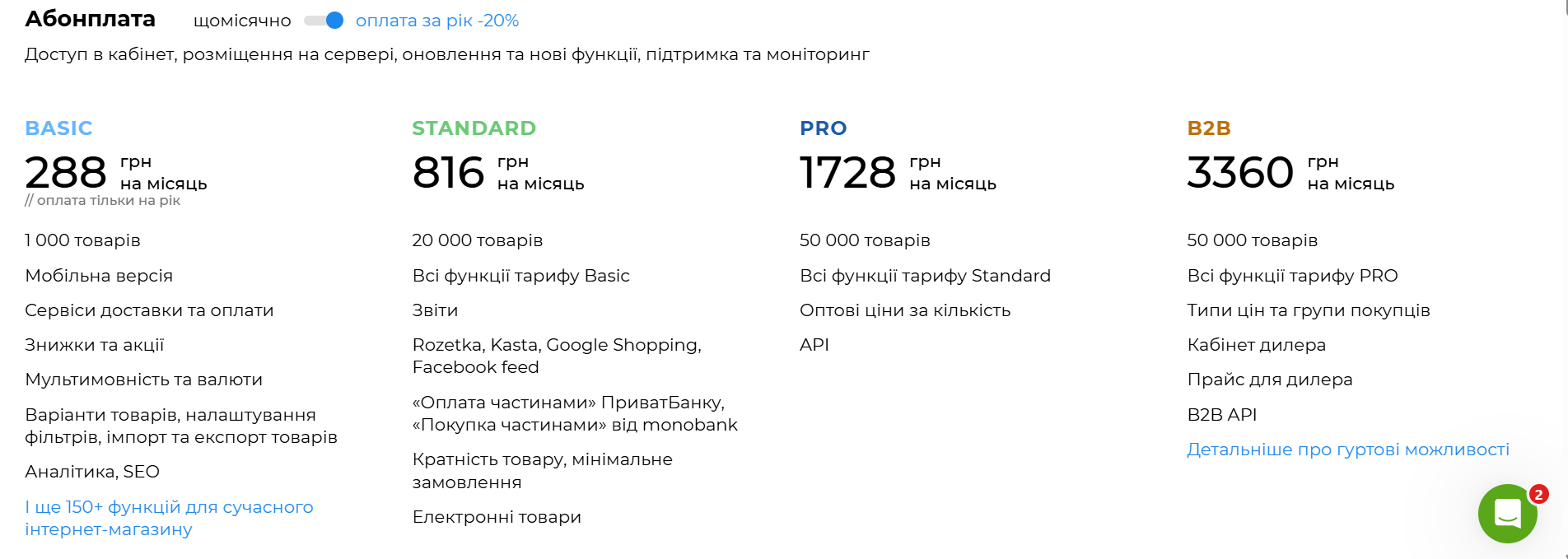Click the Абонплата section title
The image size is (1568, 559).
tap(91, 18)
